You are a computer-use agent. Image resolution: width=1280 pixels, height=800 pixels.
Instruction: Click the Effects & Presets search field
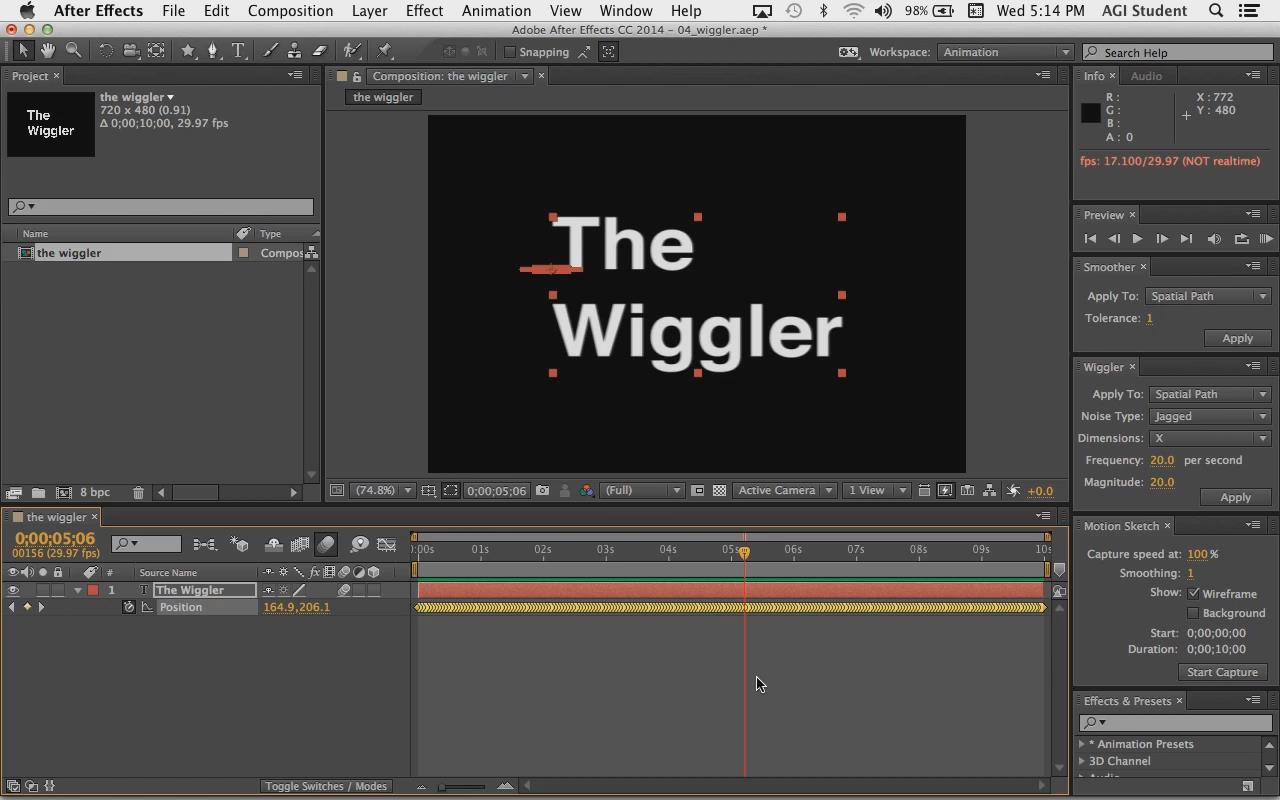click(x=1176, y=722)
